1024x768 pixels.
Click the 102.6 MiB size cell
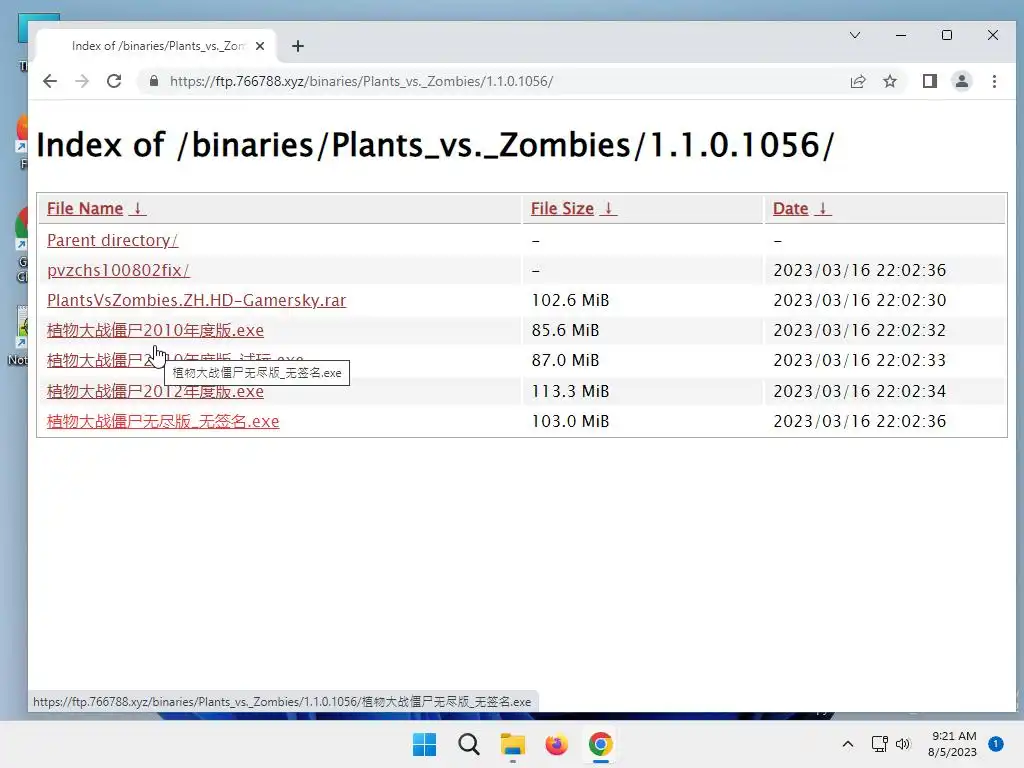(x=570, y=300)
